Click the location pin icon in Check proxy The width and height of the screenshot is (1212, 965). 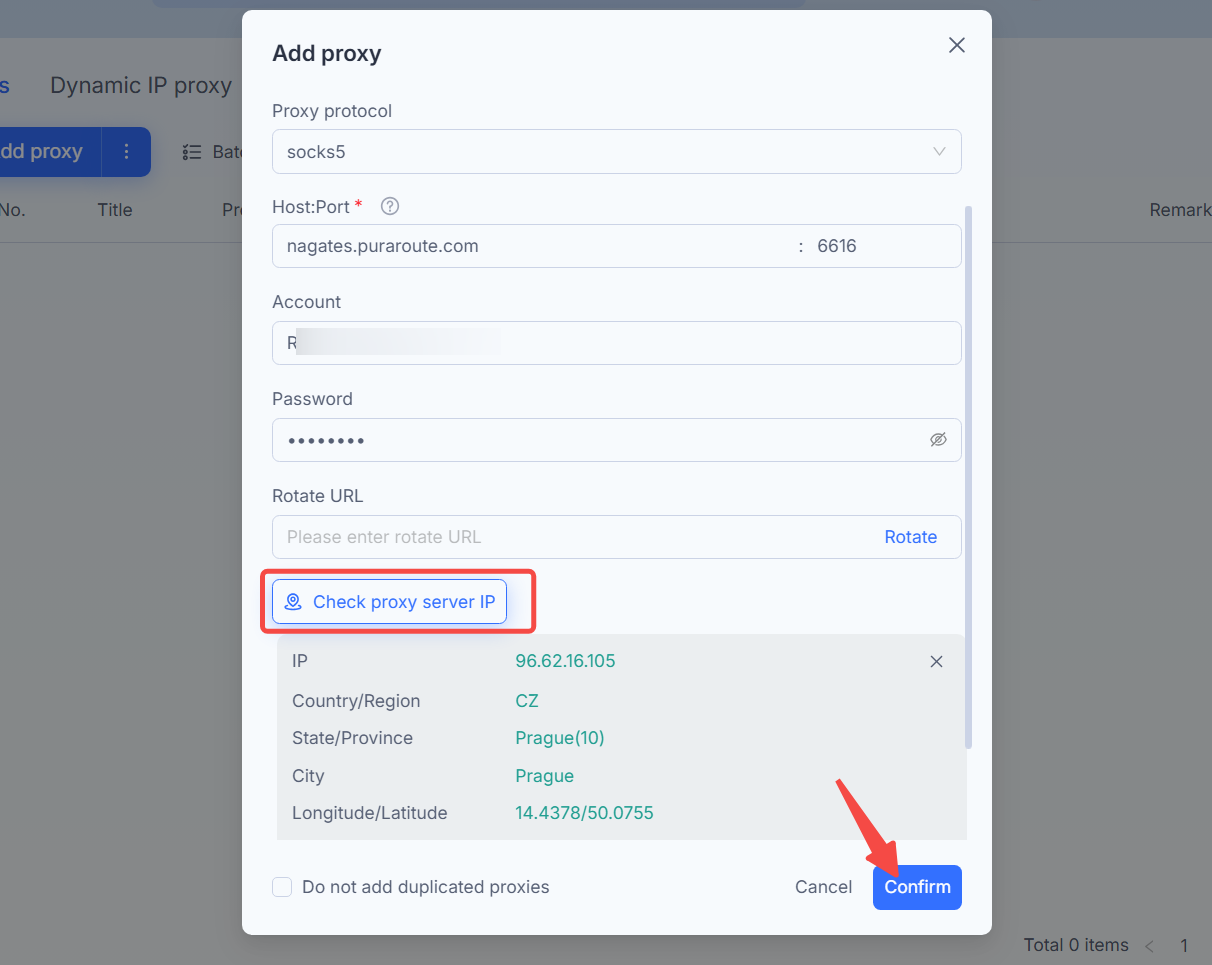pos(293,602)
